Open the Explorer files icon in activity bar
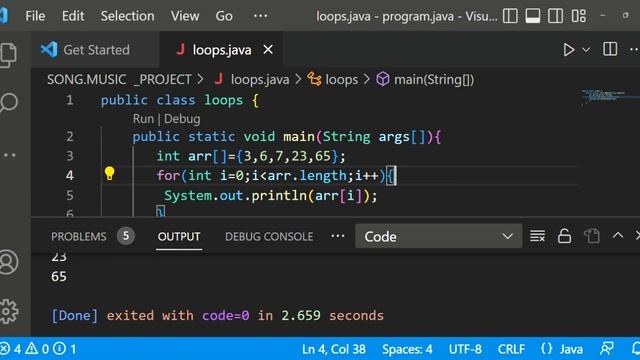This screenshot has width=640, height=360. pos(8,54)
